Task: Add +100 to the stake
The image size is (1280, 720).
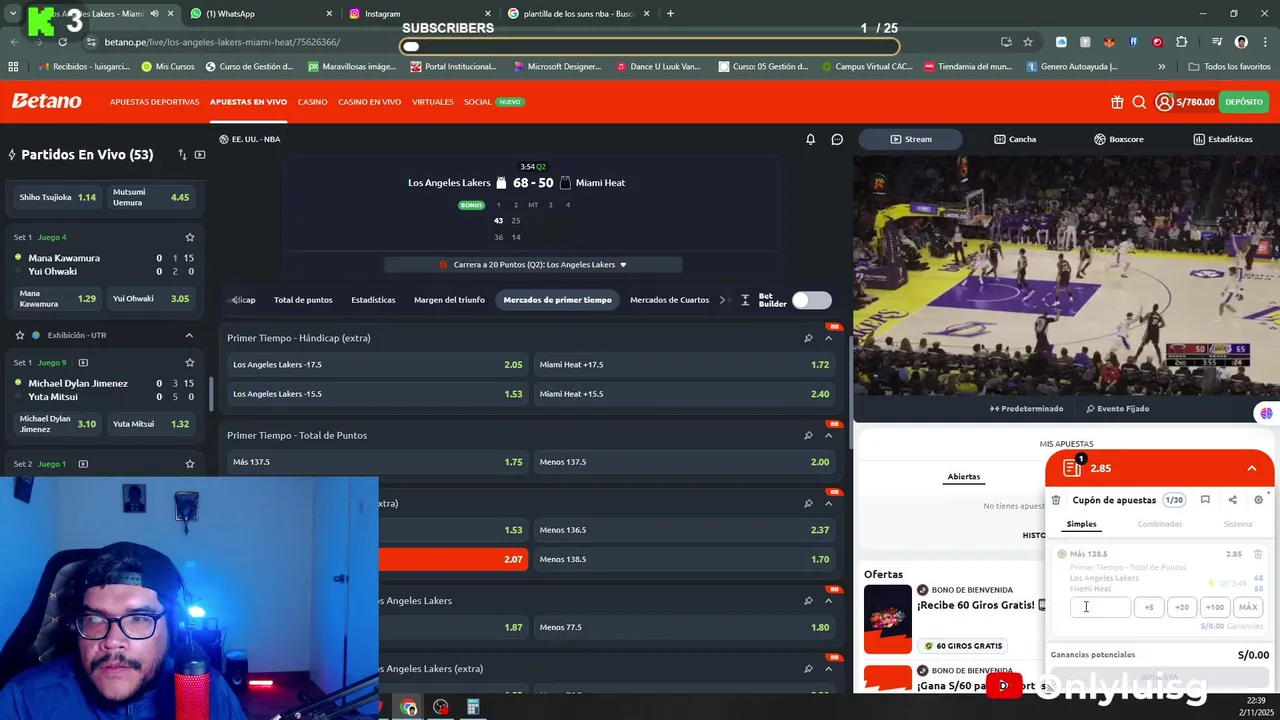Action: pos(1215,607)
